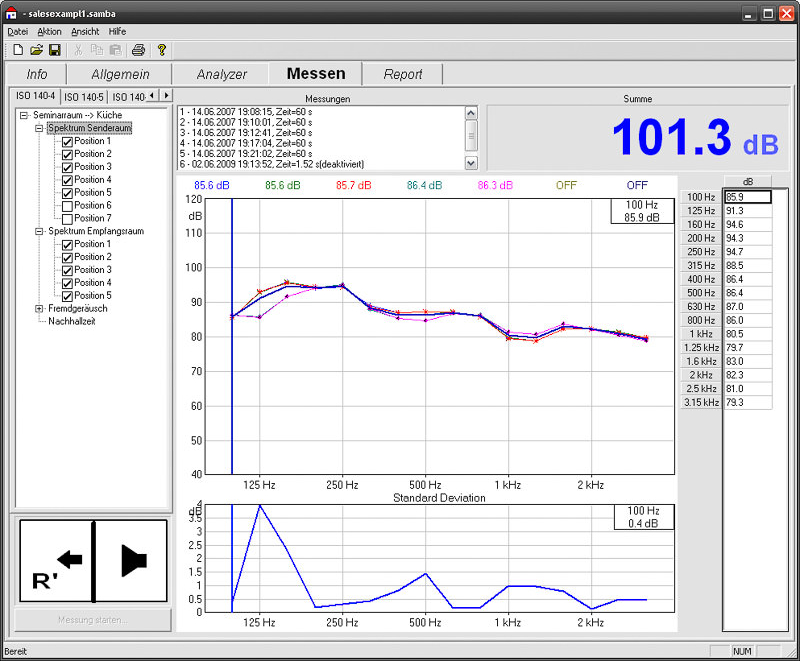The image size is (800, 661).
Task: Collapse the Spektrum Empfangsraum node
Action: (x=39, y=231)
